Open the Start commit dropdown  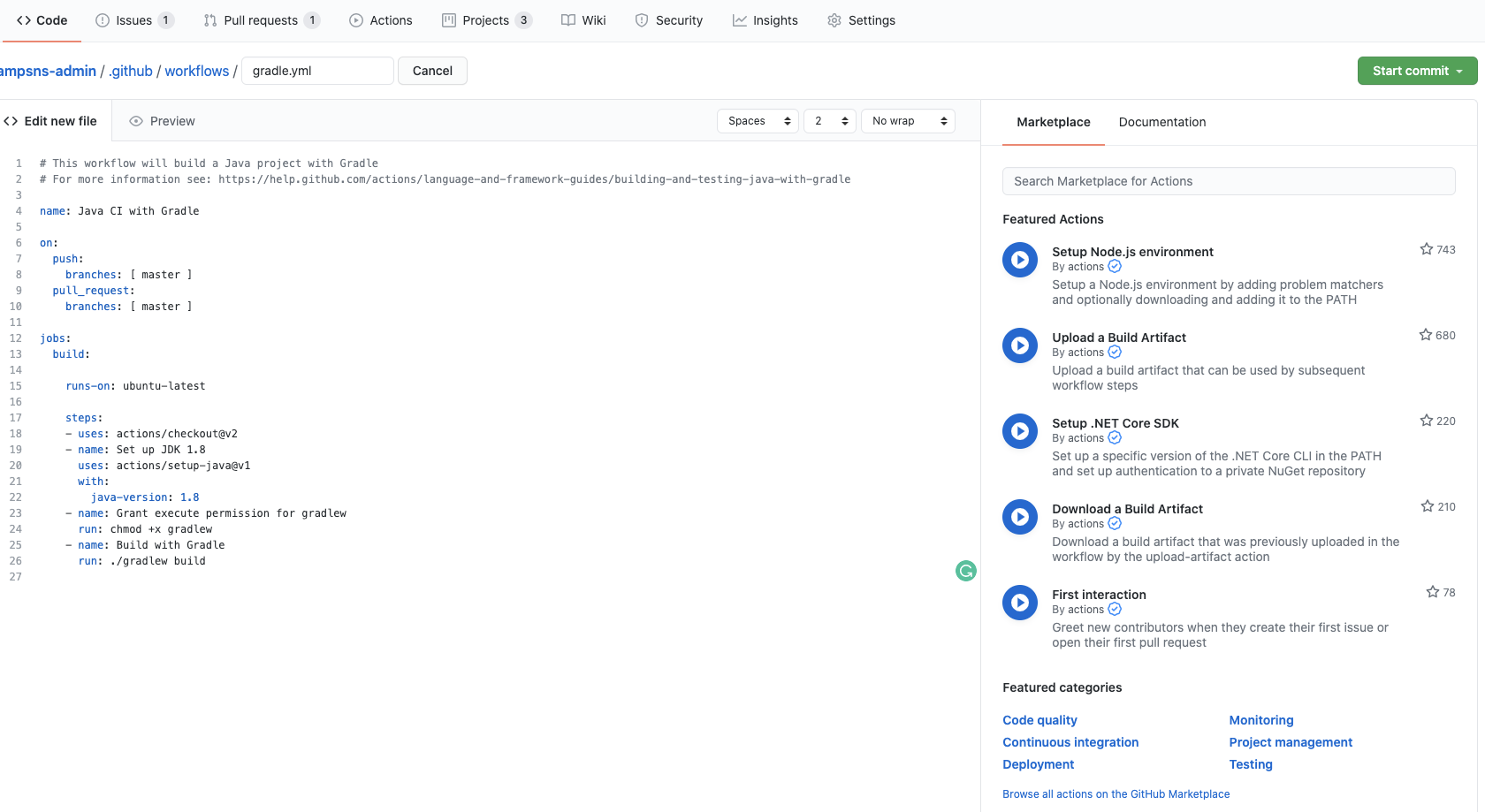pos(1417,71)
